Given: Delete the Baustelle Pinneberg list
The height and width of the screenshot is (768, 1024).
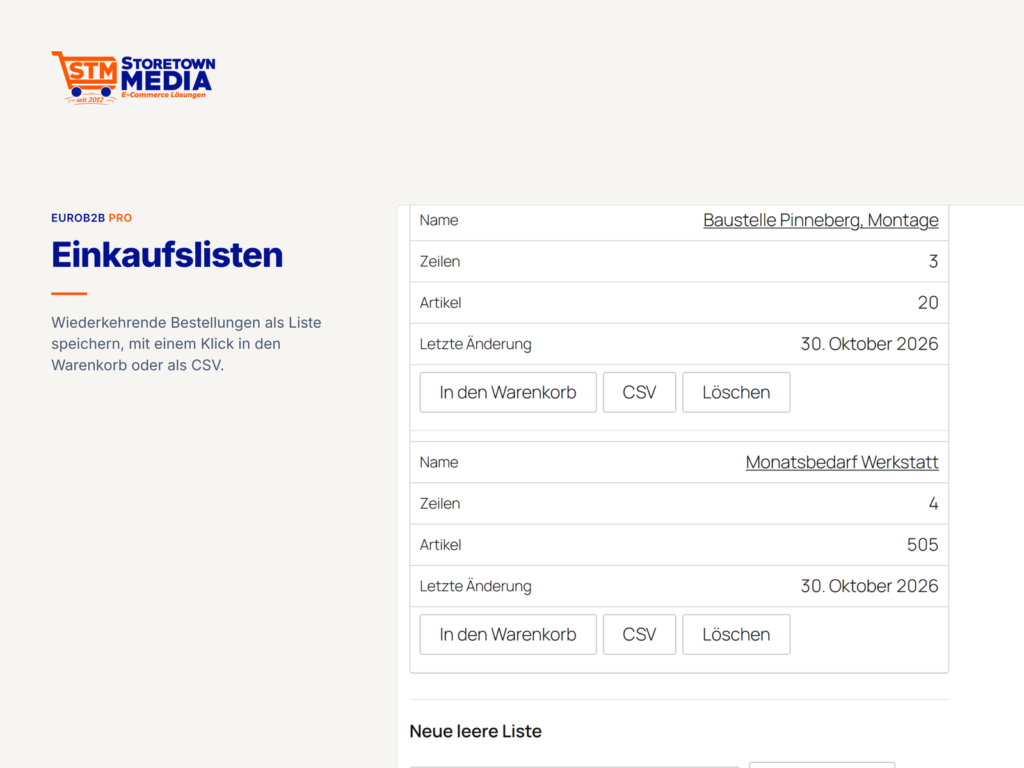Looking at the screenshot, I should point(736,392).
